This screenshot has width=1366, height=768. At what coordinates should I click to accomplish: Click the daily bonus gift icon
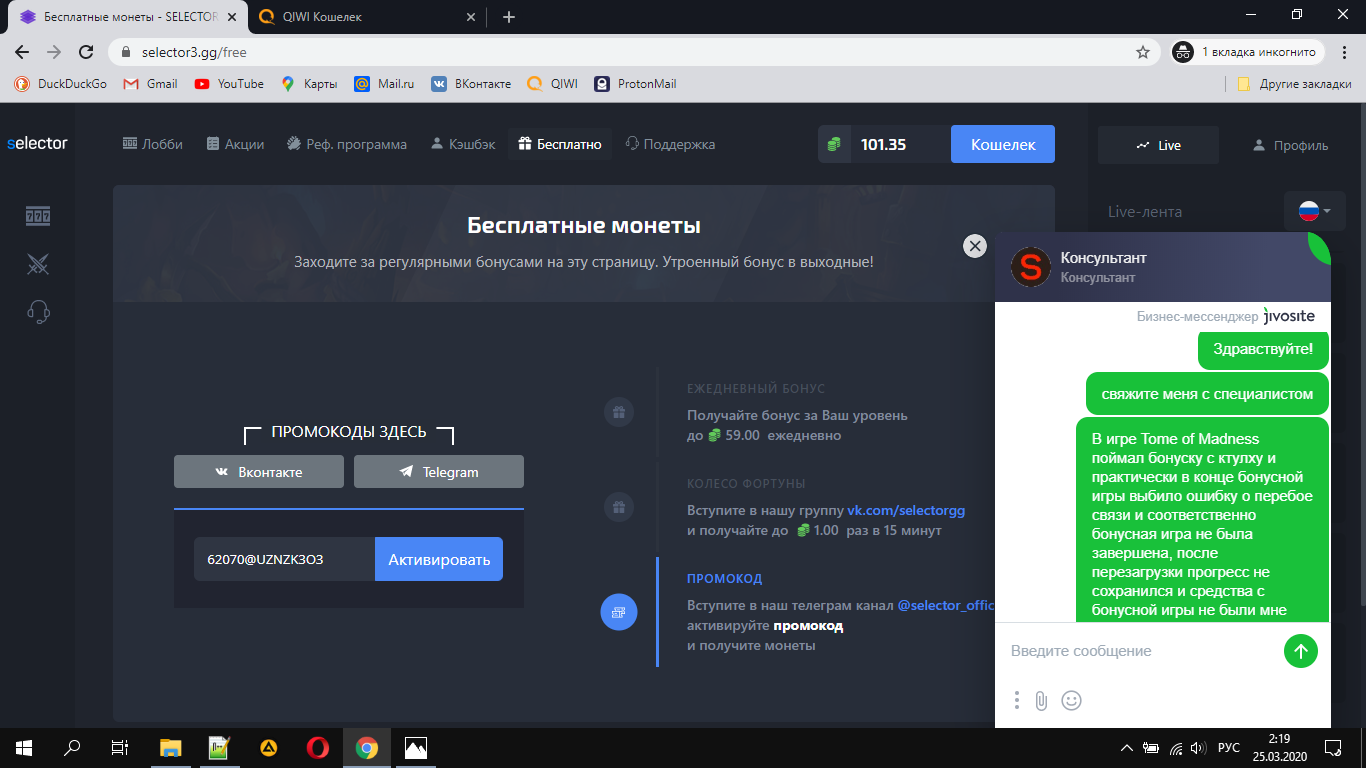(619, 412)
